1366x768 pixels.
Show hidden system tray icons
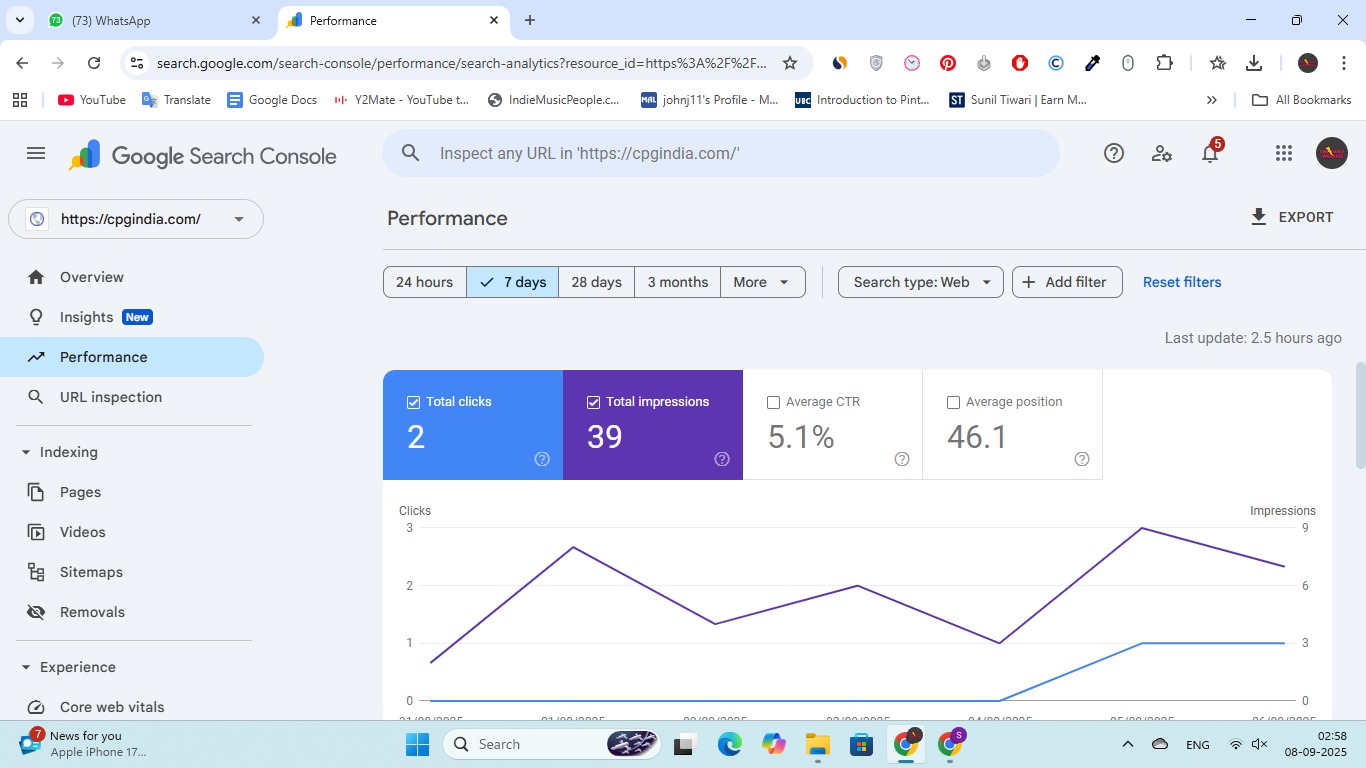[x=1128, y=744]
